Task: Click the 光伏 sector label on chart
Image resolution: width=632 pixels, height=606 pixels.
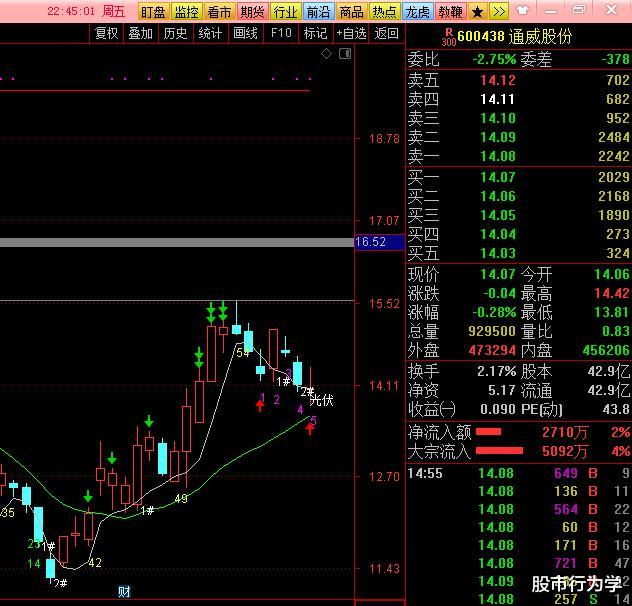Action: coord(321,400)
